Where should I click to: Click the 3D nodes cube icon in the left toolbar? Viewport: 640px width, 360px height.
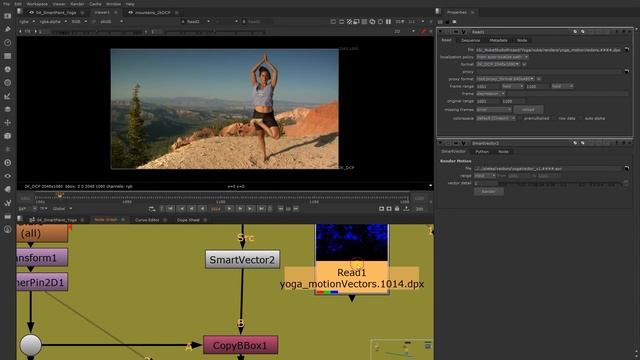point(7,136)
